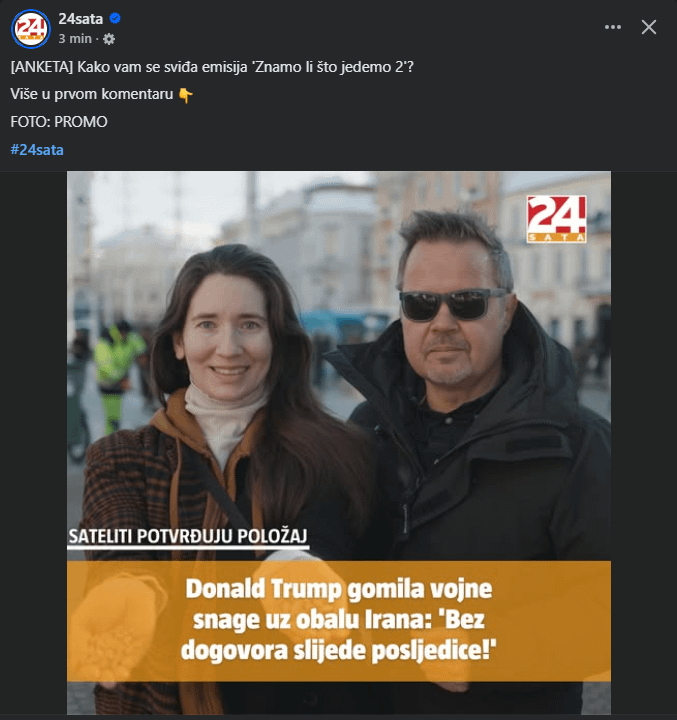This screenshot has width=677, height=720.
Task: Click the orange Donald Trump headline banner
Action: 339,621
